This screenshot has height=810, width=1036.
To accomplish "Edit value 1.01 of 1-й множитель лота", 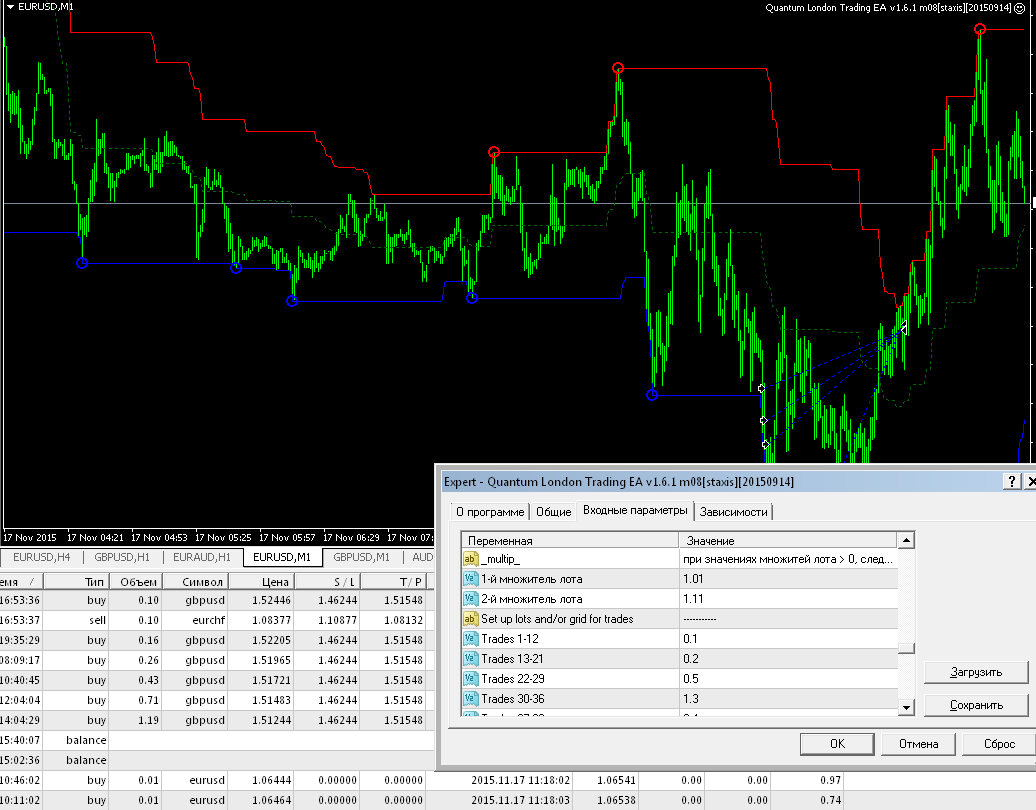I will (788, 579).
